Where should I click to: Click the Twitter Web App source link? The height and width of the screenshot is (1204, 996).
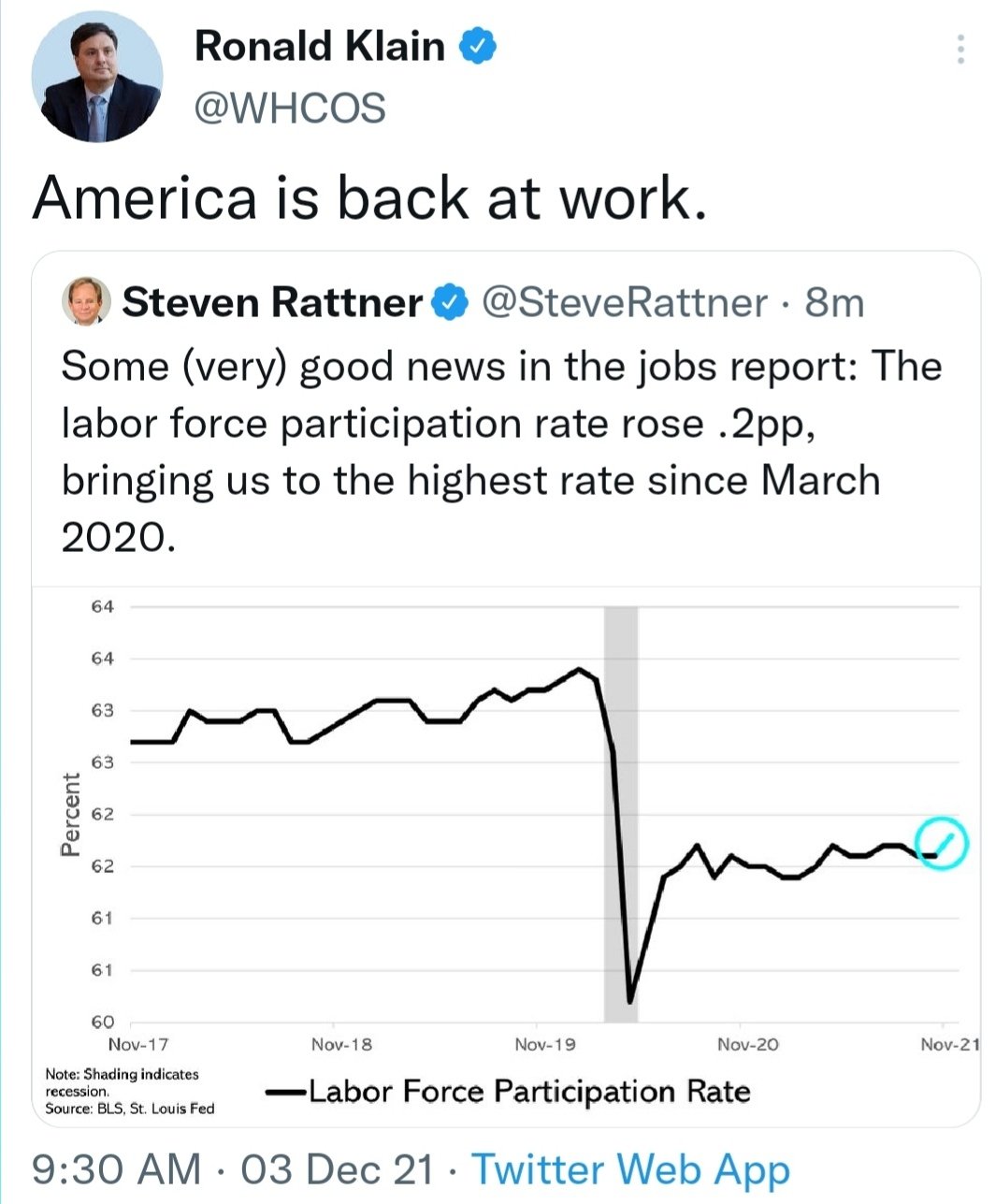(631, 1169)
